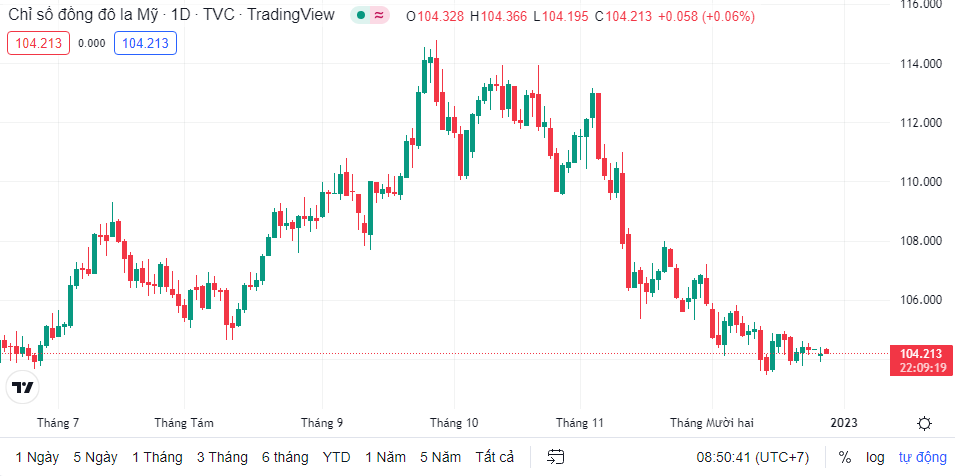955x476 pixels.
Task: Click the red 104.213 sell price box
Action: point(38,43)
